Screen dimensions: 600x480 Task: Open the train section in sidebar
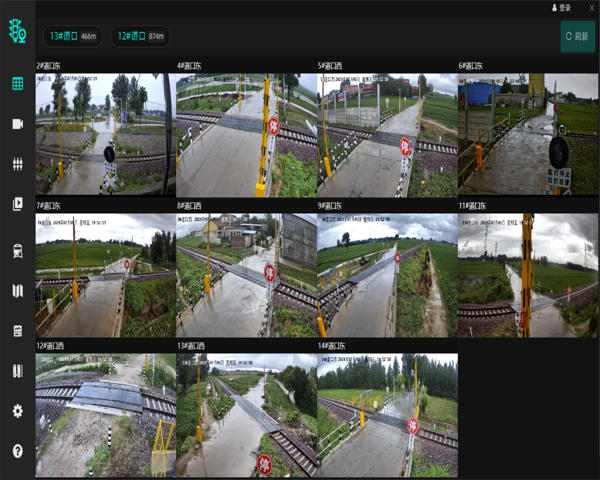coord(17,250)
